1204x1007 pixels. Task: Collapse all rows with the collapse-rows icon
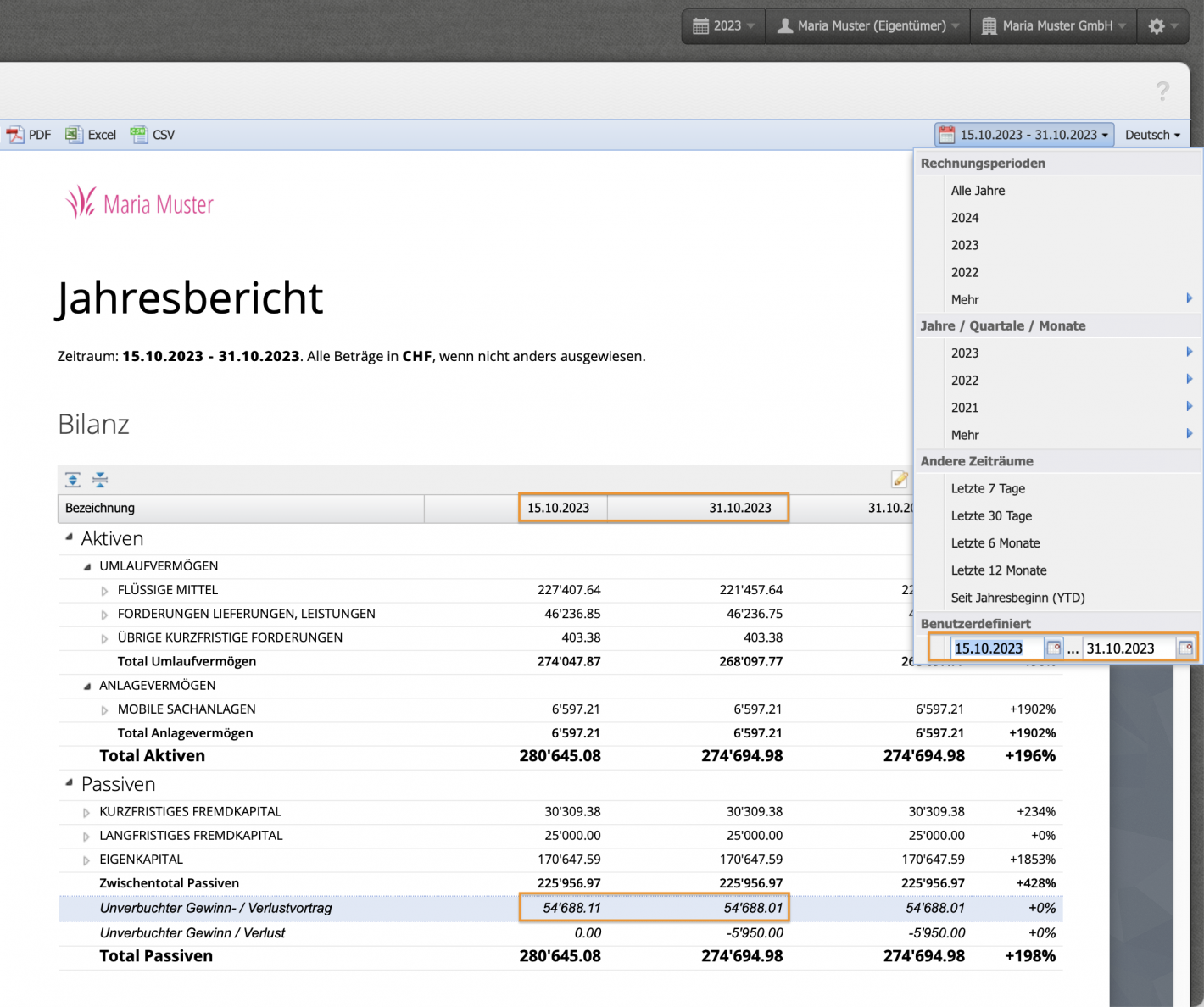click(x=100, y=479)
